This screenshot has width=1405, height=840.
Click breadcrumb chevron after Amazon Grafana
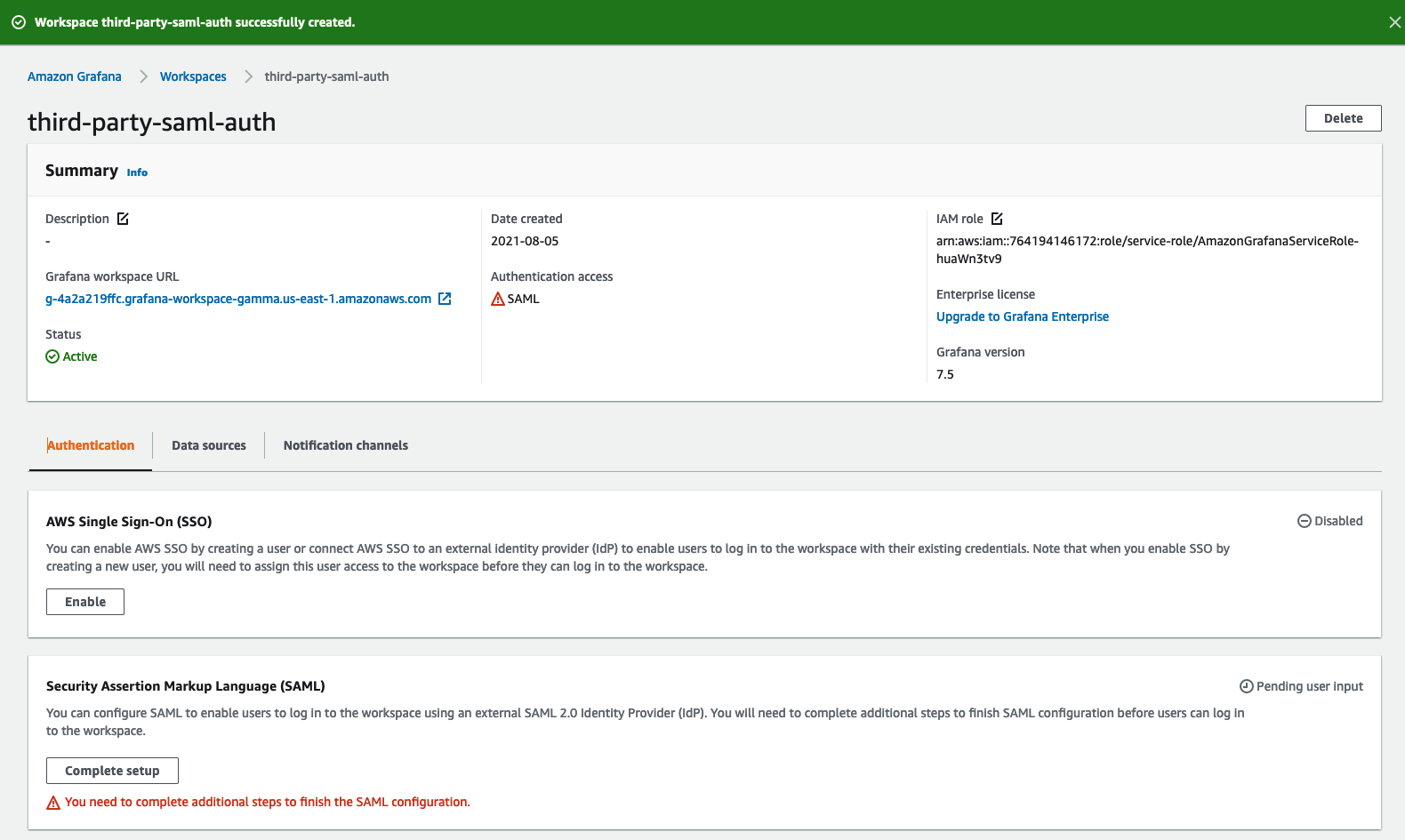point(143,76)
